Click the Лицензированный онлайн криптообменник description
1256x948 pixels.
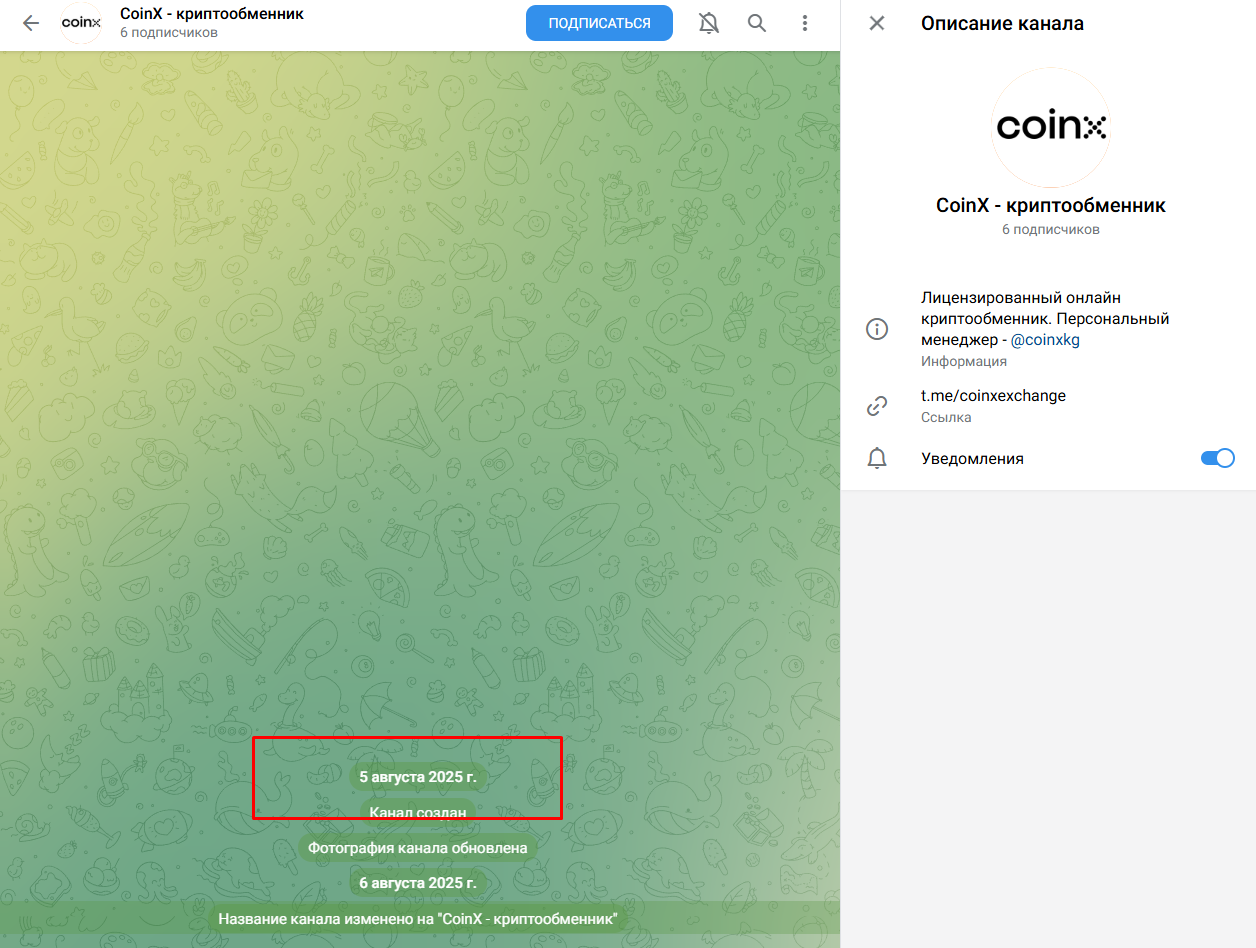pos(1045,319)
